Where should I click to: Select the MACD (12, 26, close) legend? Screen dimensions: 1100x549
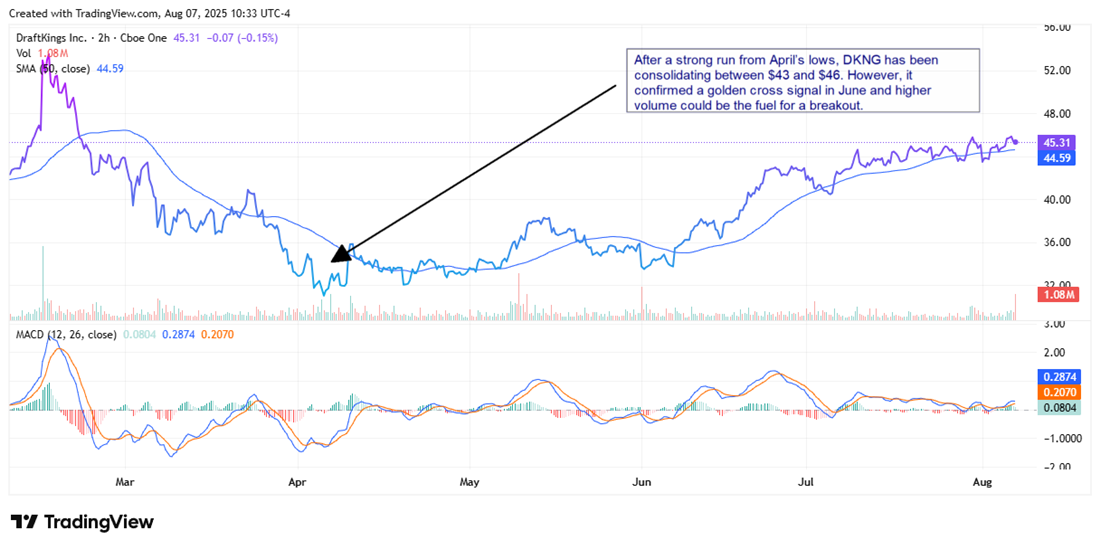[x=65, y=334]
